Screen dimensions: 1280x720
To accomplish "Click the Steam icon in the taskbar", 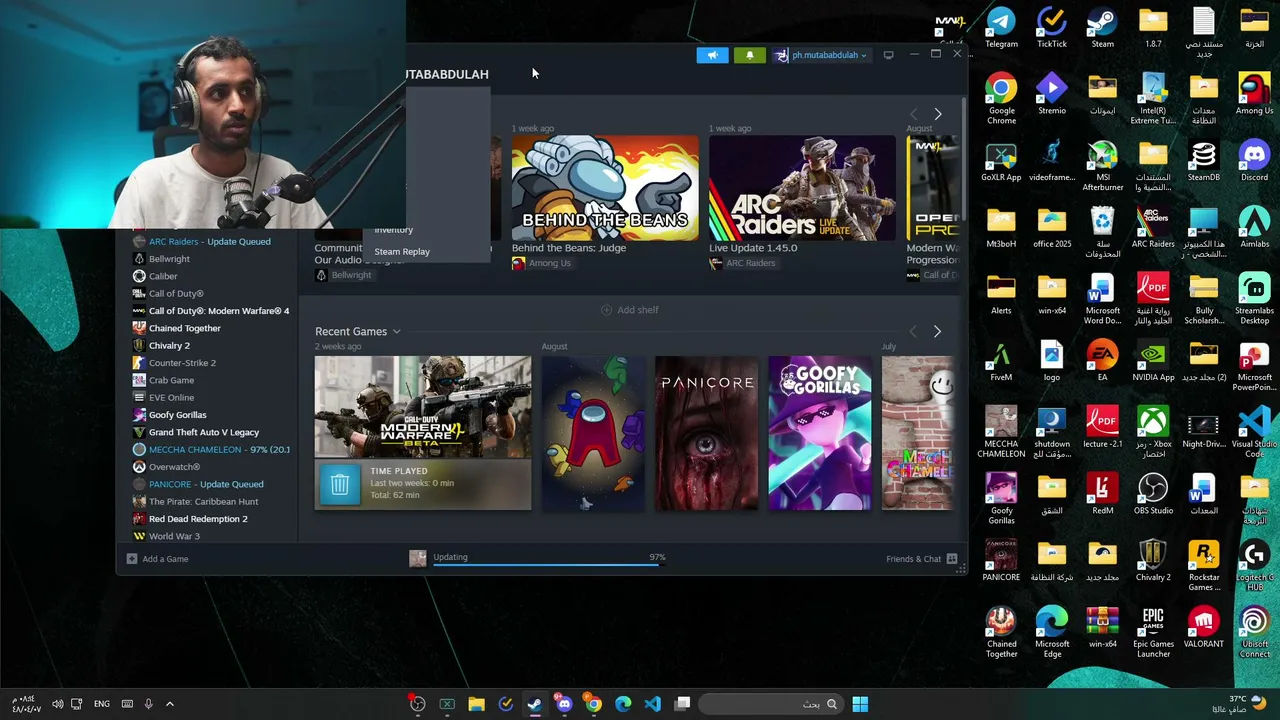I will [x=535, y=704].
